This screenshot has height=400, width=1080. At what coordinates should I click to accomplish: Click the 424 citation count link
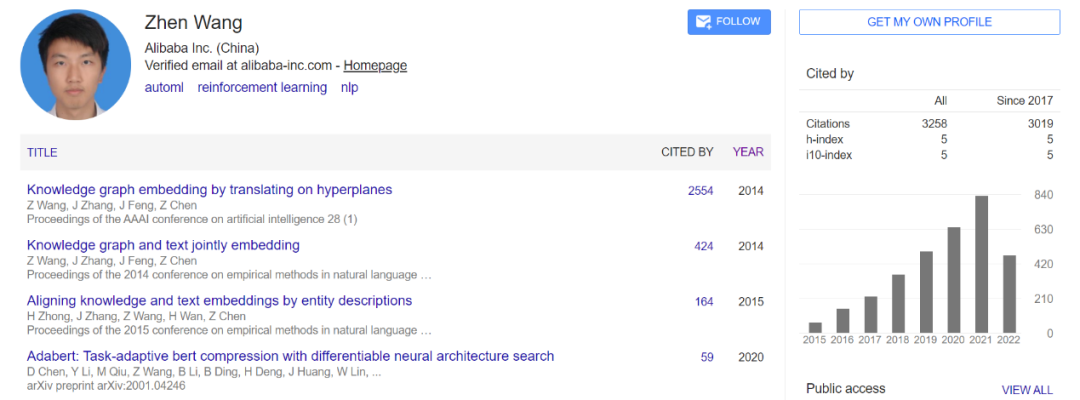(703, 246)
